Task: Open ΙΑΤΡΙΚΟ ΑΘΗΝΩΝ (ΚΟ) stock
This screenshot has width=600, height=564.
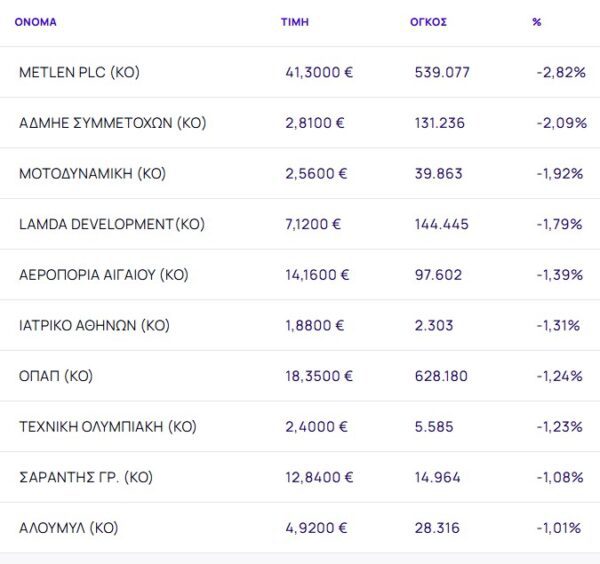Action: pyautogui.click(x=94, y=325)
